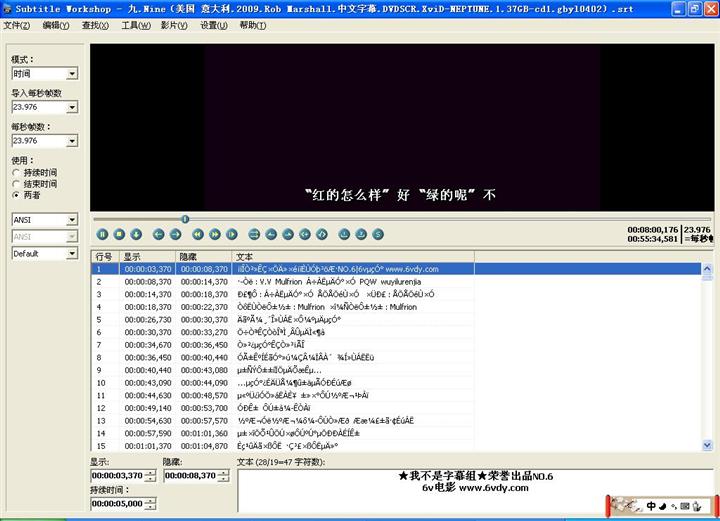Open the 文件 menu

[x=17, y=26]
